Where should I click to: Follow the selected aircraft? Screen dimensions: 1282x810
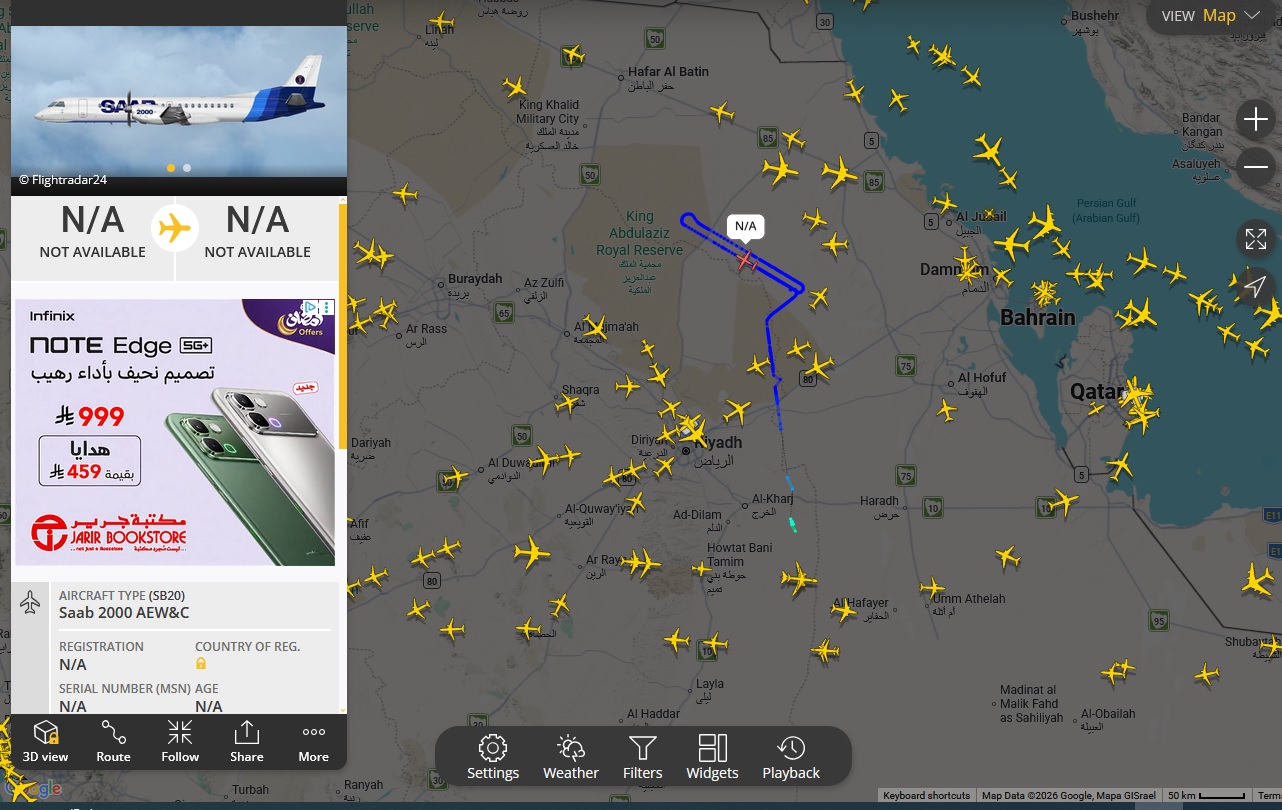(x=180, y=742)
